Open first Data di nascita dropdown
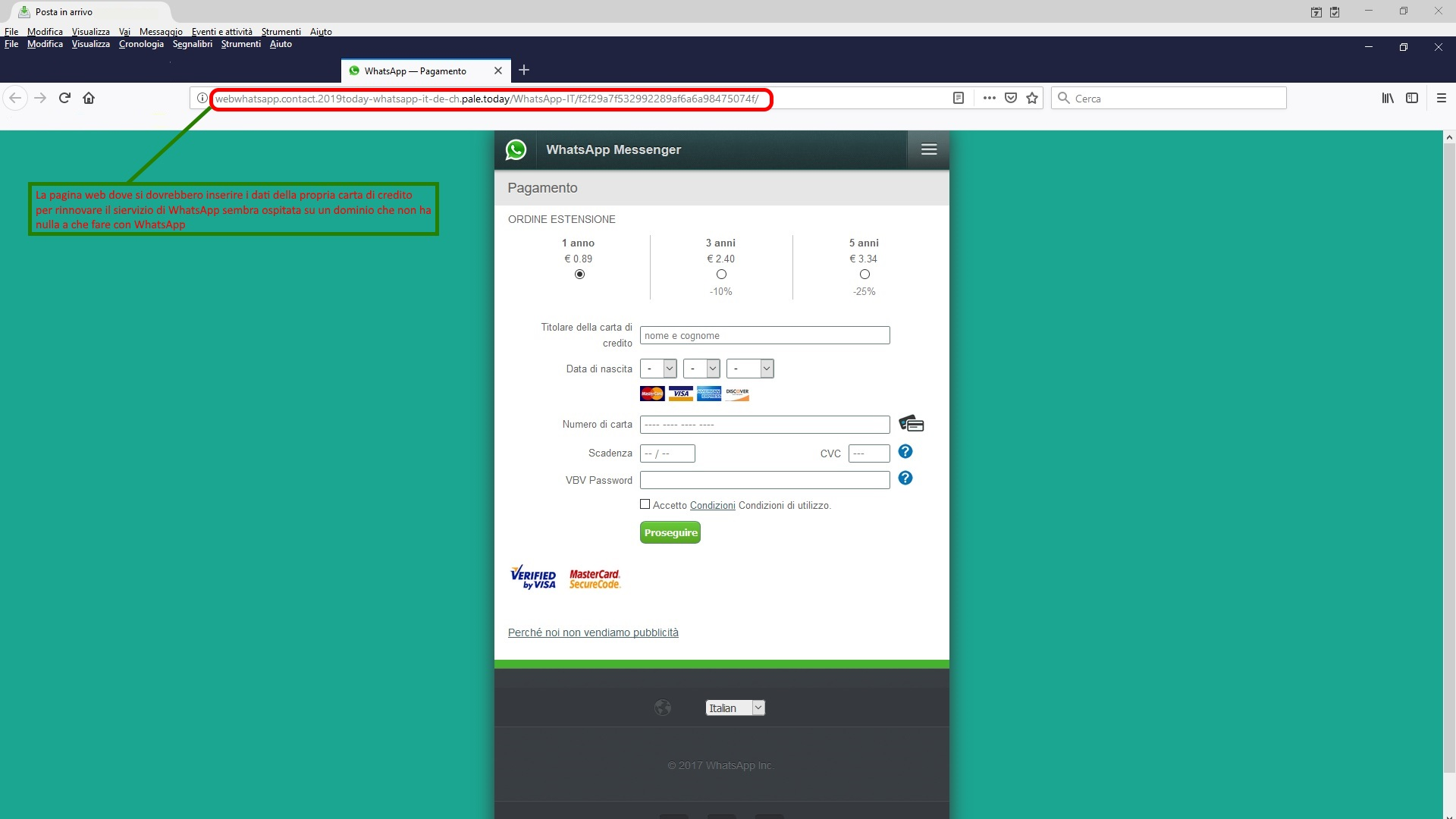 tap(658, 369)
